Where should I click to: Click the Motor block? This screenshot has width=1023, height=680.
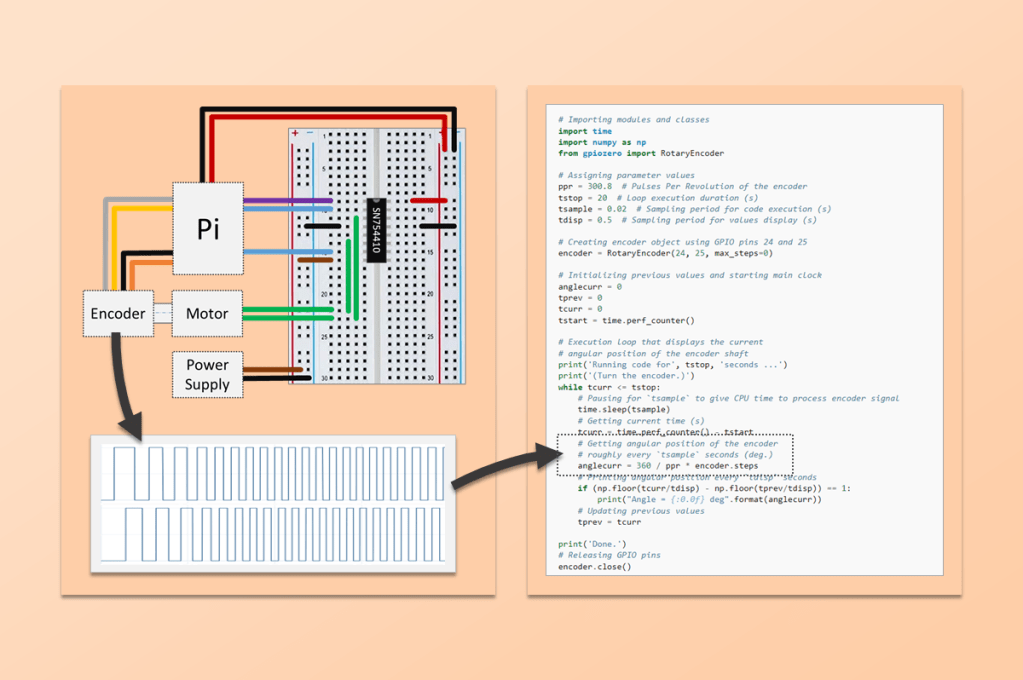(207, 313)
